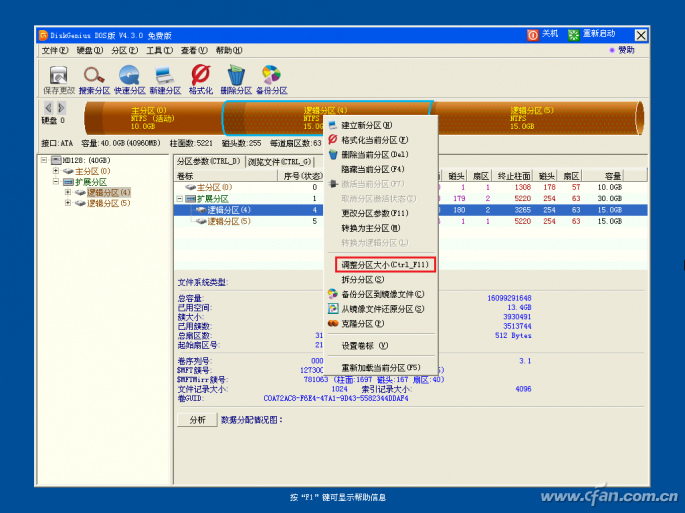Choose Backup Partition to Image File (备份分区到镜像文件)
Viewport: 685px width, 513px height.
click(x=381, y=294)
